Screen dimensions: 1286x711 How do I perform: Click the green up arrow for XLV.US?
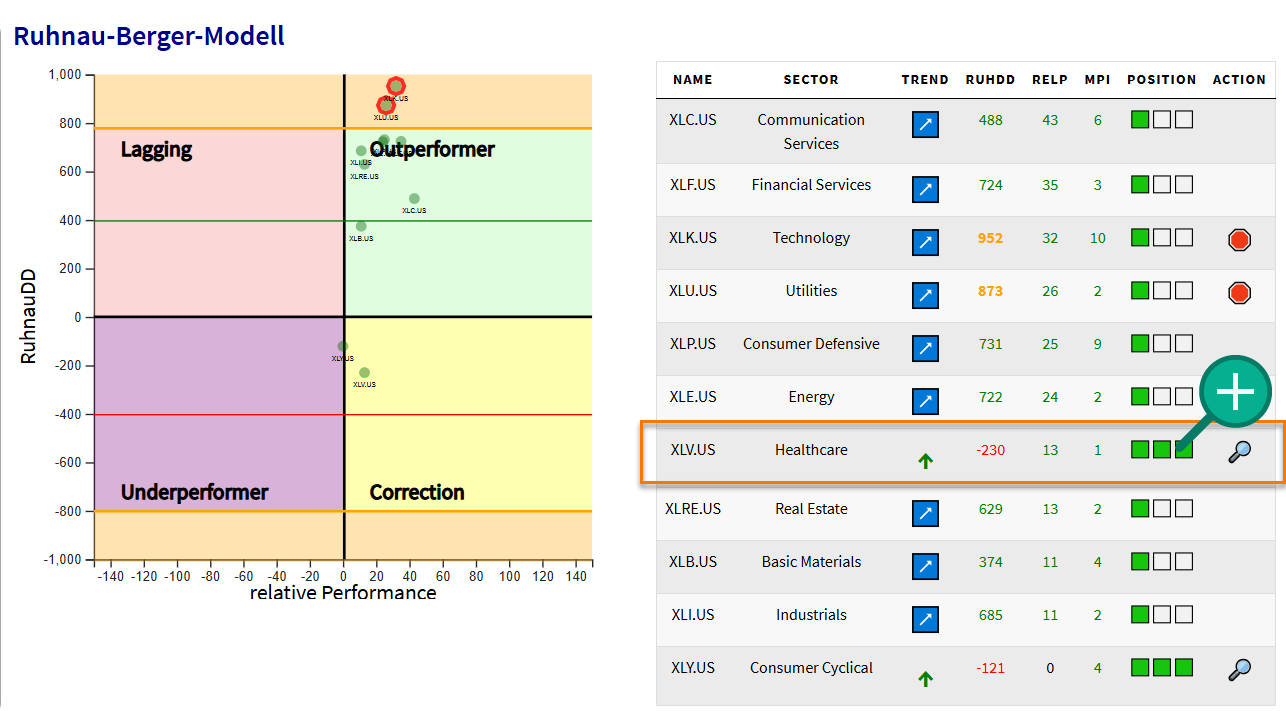(925, 461)
